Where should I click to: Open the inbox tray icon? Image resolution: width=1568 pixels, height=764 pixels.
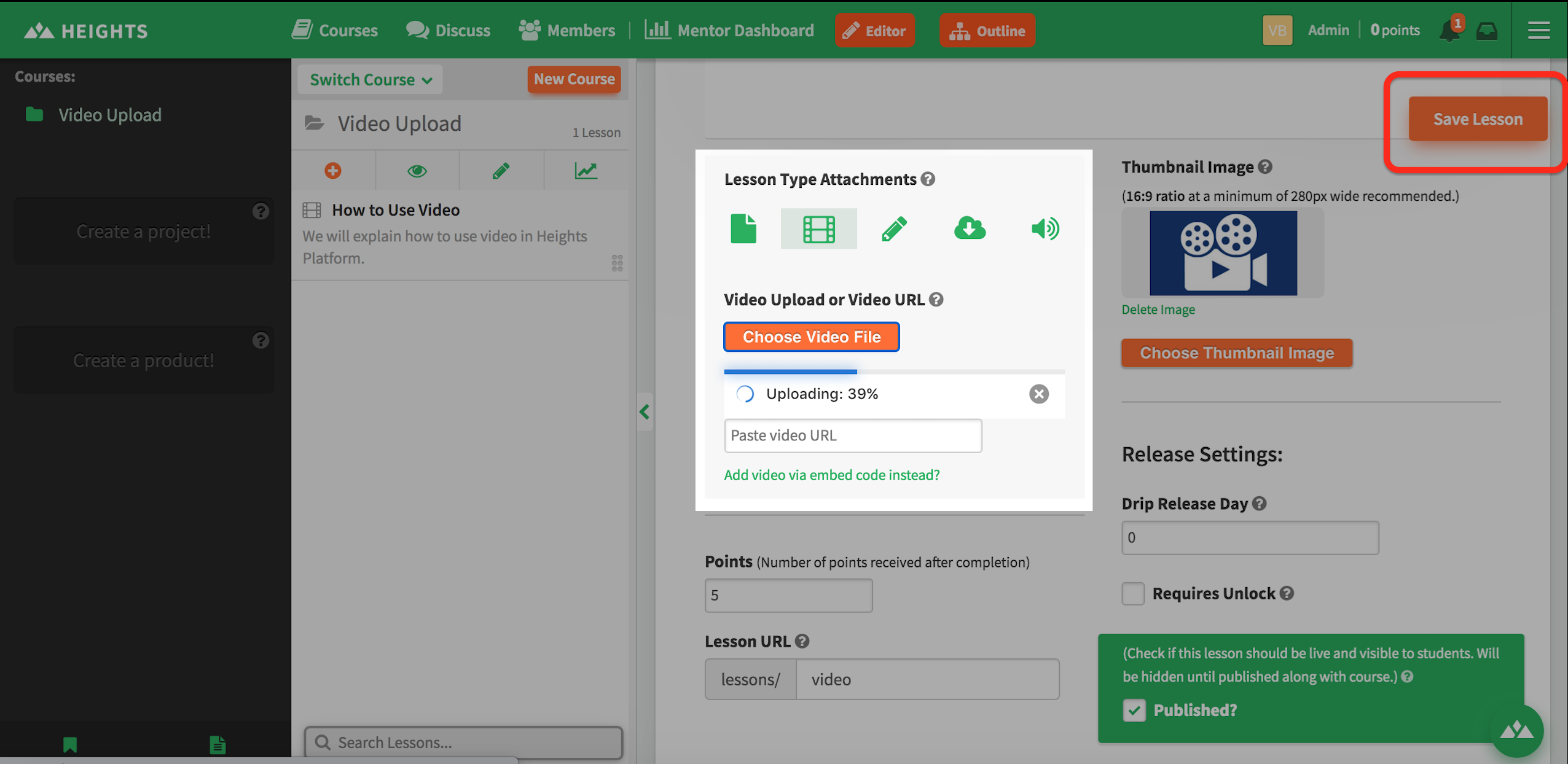1487,31
